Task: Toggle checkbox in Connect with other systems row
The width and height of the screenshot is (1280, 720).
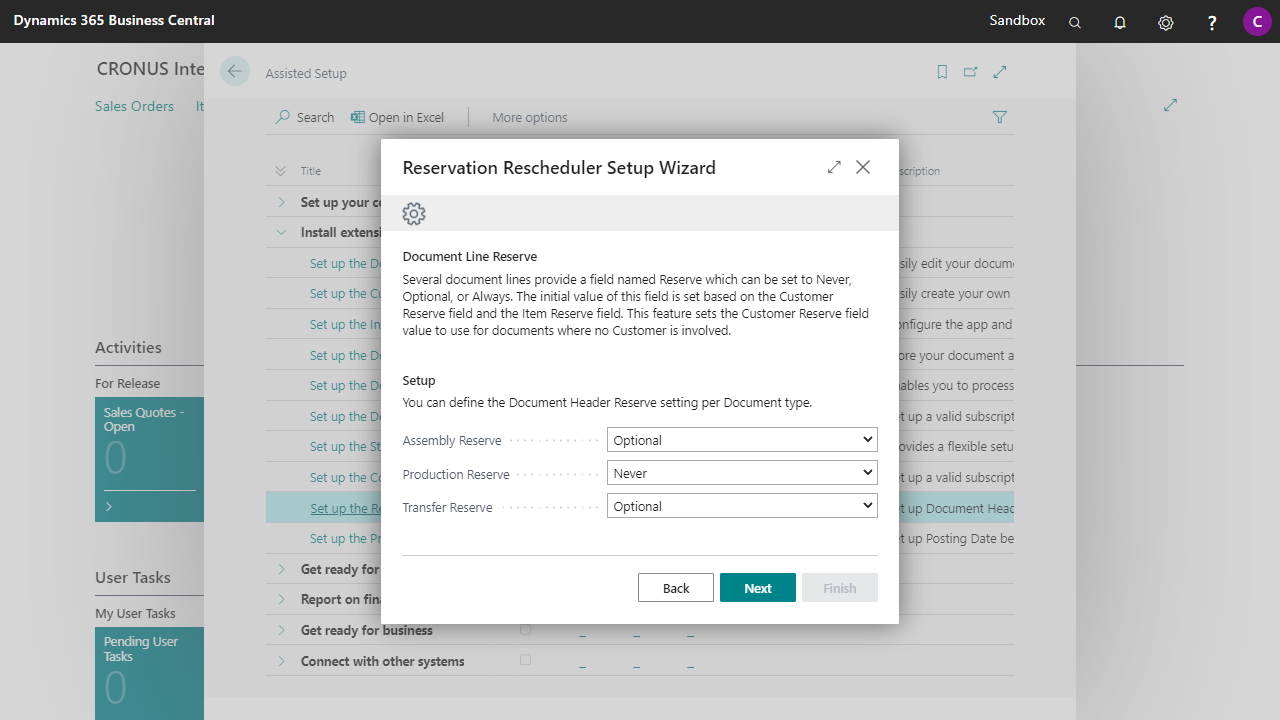Action: tap(525, 661)
